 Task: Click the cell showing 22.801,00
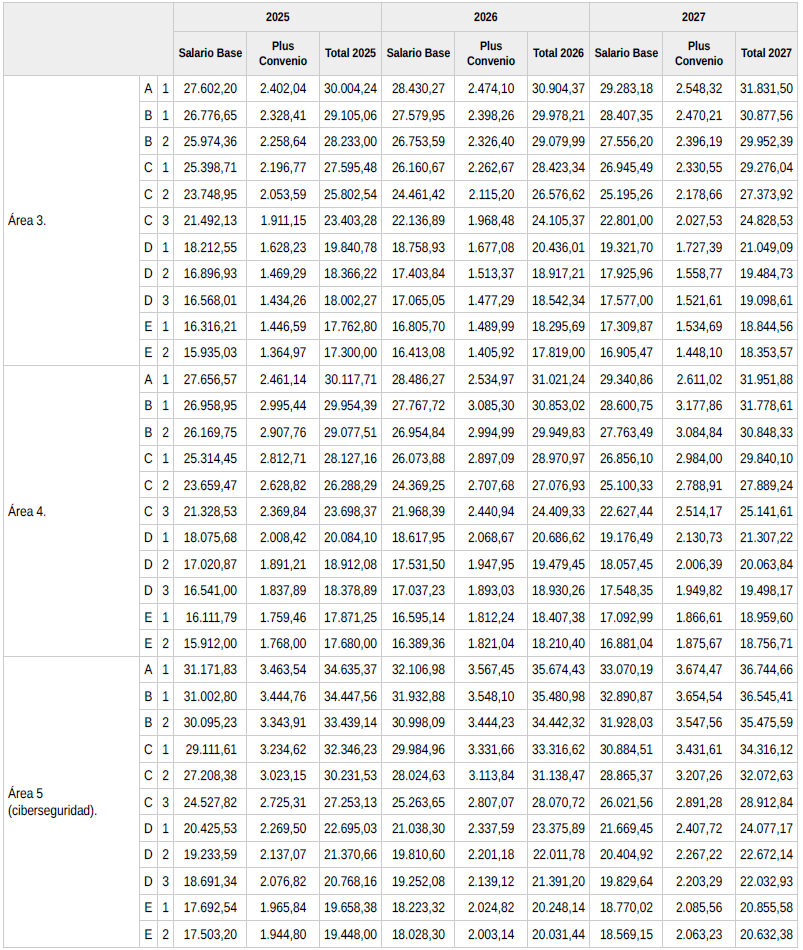[626, 220]
